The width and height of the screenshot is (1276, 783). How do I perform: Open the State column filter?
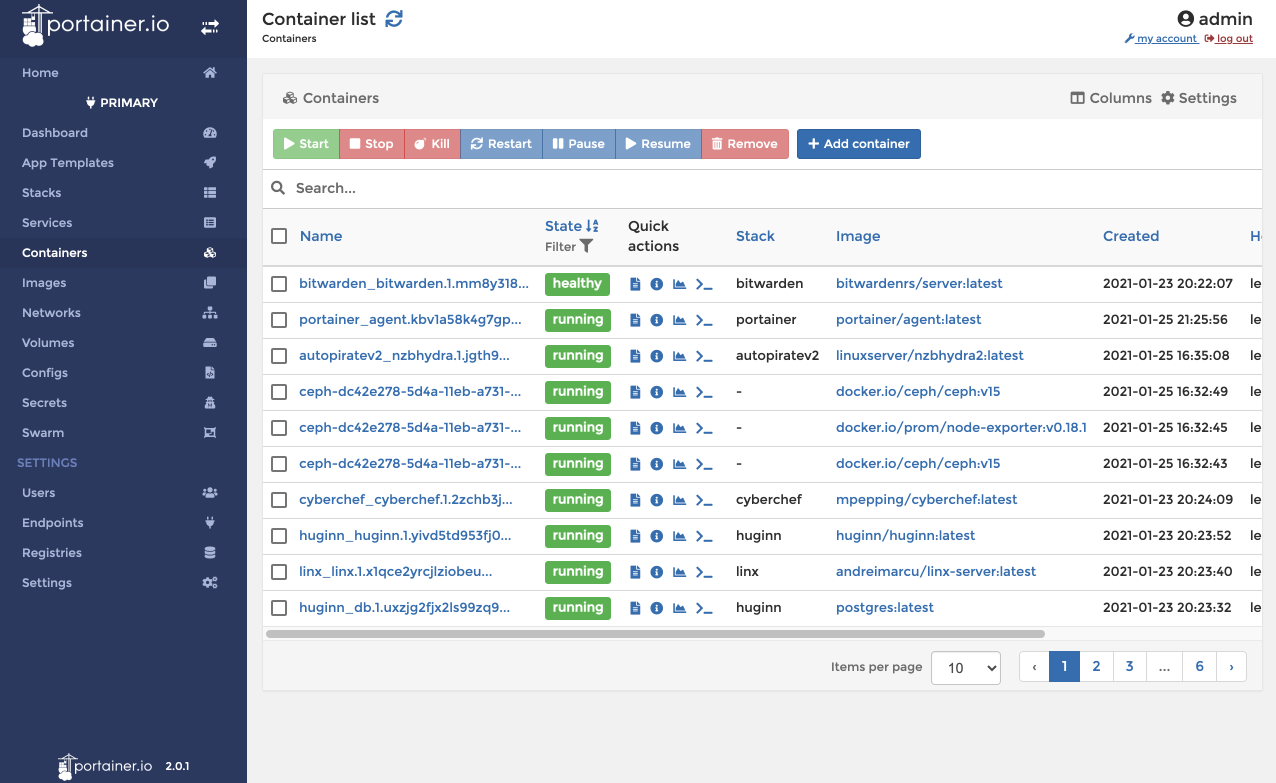[x=587, y=245]
